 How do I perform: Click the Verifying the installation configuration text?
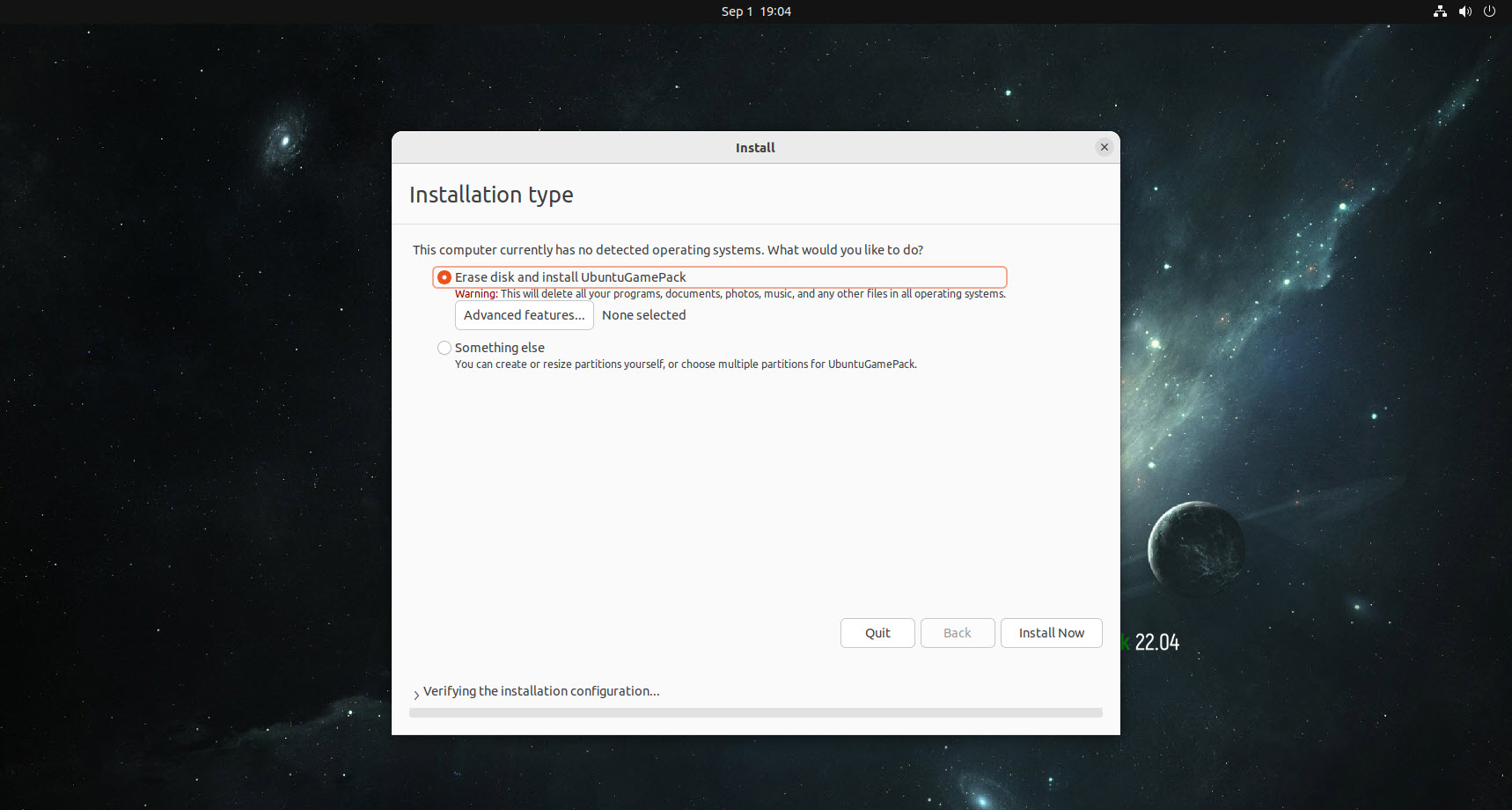pos(541,691)
